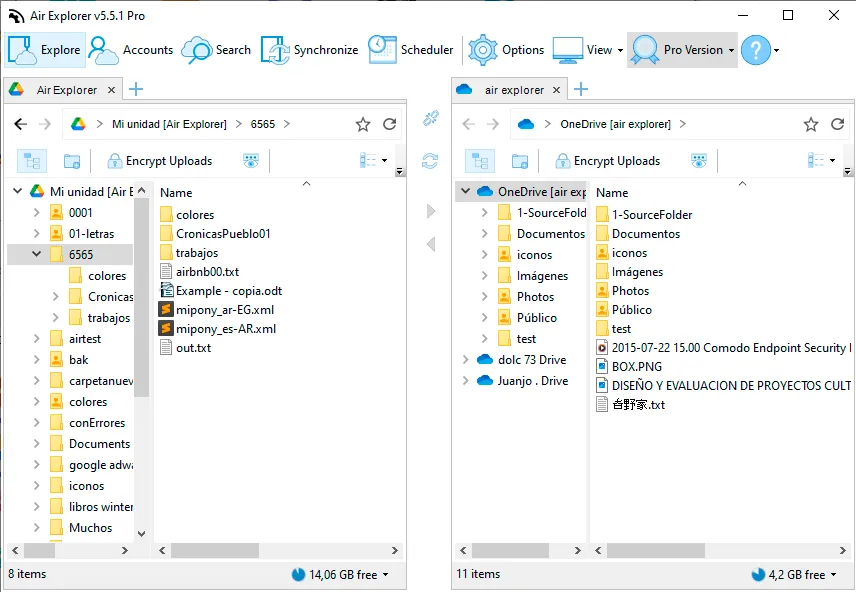
Task: Open the dropdown arrow beside help icon
Action: tap(776, 50)
